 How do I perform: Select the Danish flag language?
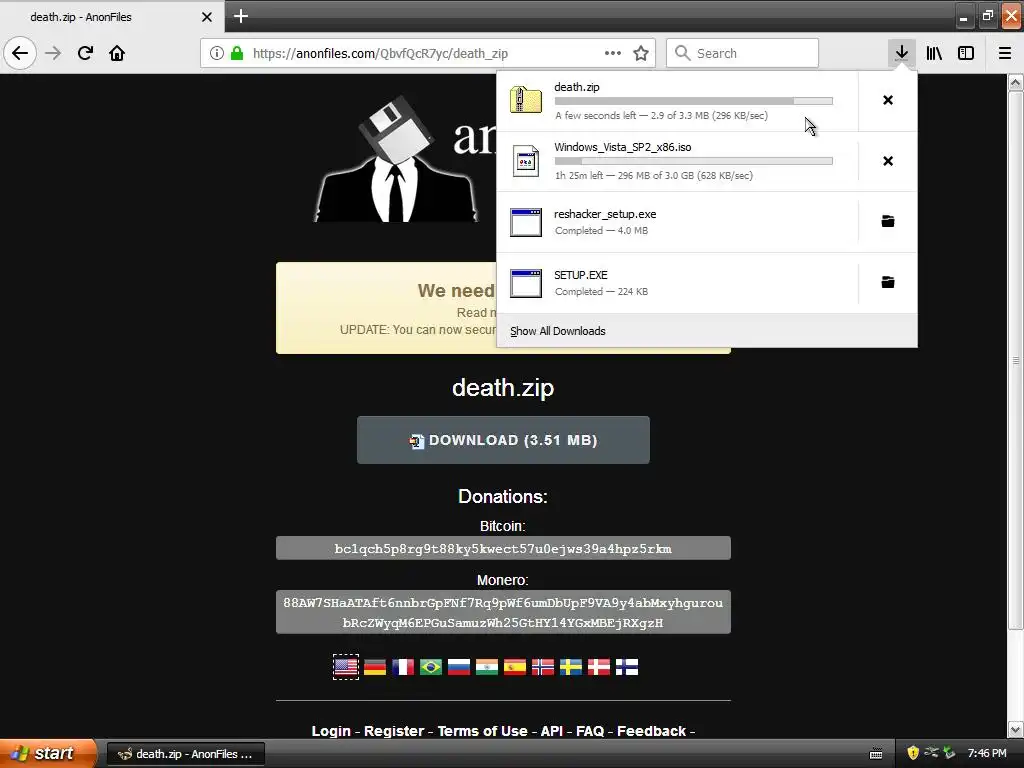[x=599, y=667]
